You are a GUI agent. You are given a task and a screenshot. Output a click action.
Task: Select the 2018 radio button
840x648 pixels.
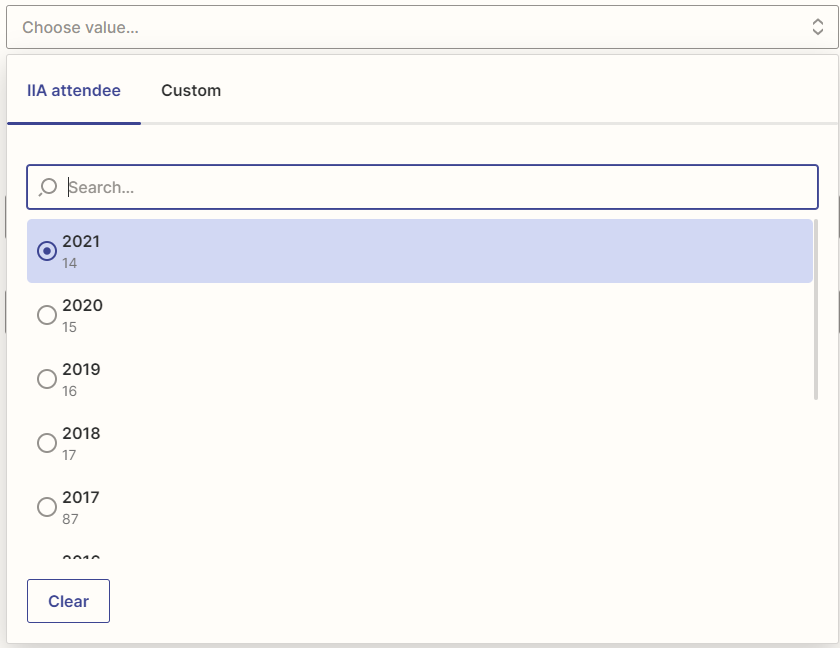(47, 443)
